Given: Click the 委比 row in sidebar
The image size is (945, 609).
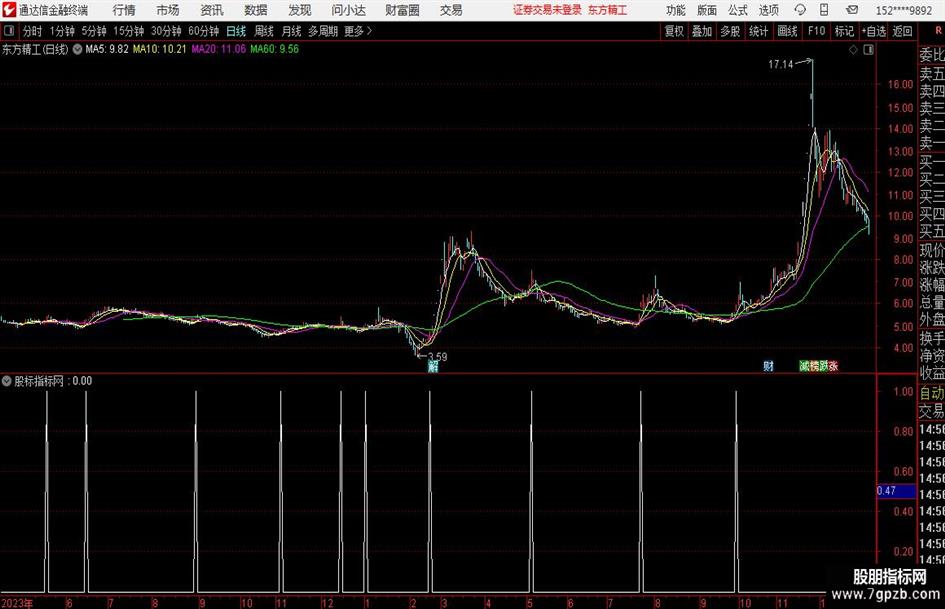Looking at the screenshot, I should coord(932,55).
